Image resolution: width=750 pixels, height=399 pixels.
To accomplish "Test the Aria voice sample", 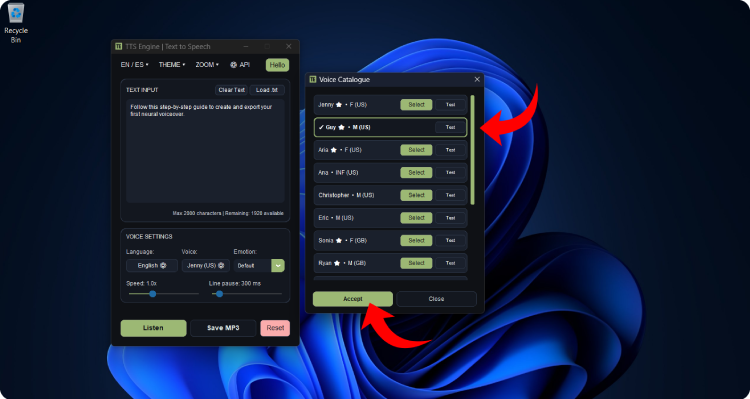I will coord(450,150).
